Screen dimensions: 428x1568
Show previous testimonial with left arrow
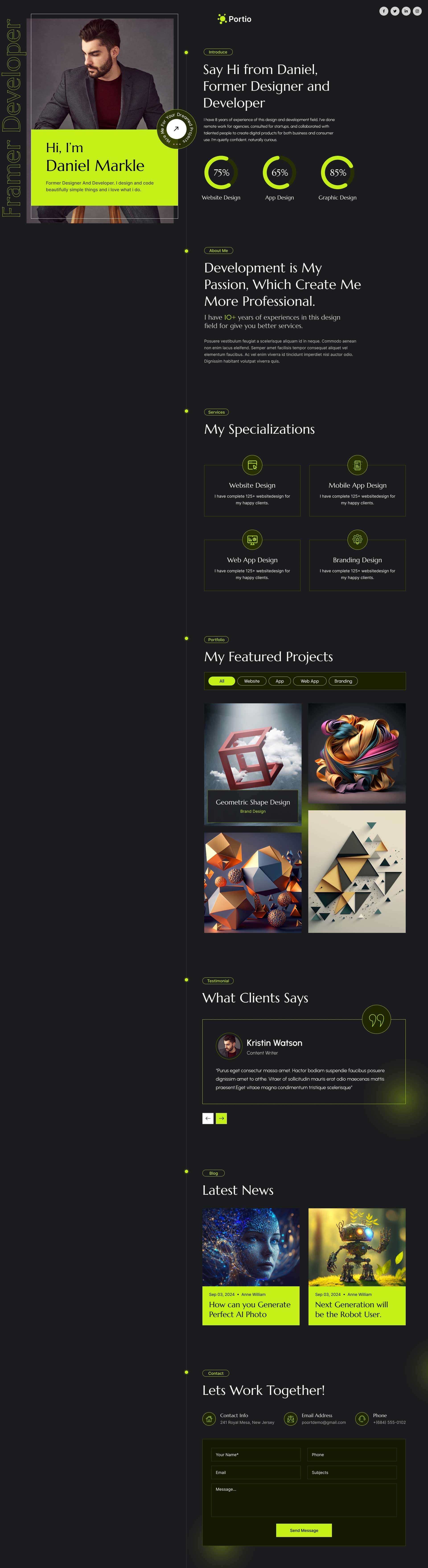(208, 1118)
